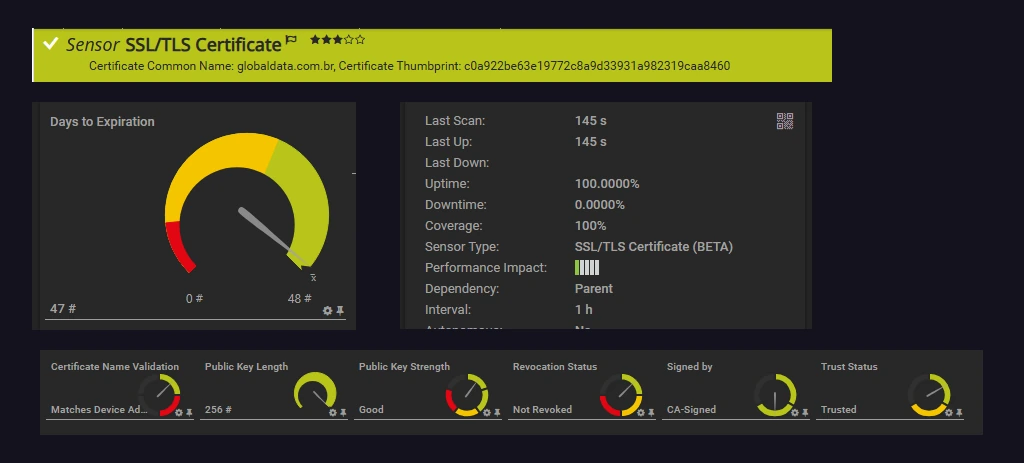Click the Public Key Strength channel label
This screenshot has width=1024, height=463.
tap(404, 367)
